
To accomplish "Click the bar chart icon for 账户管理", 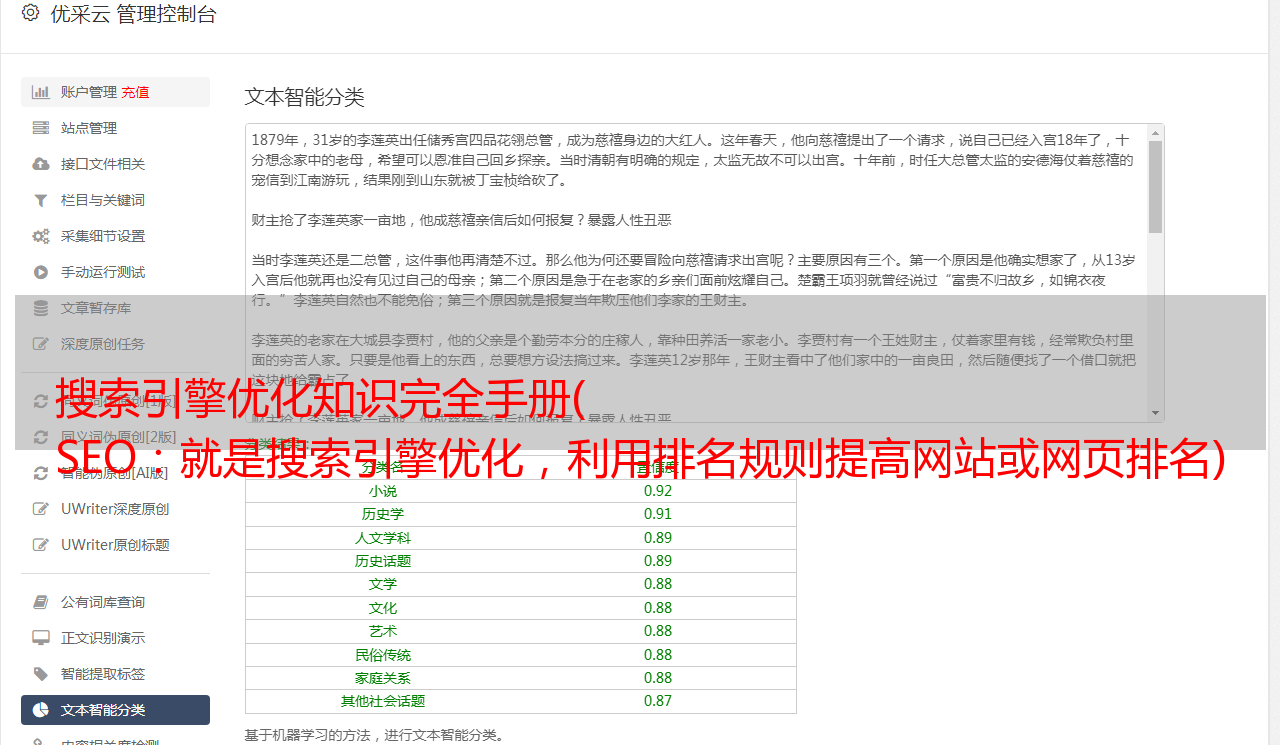I will pos(41,92).
